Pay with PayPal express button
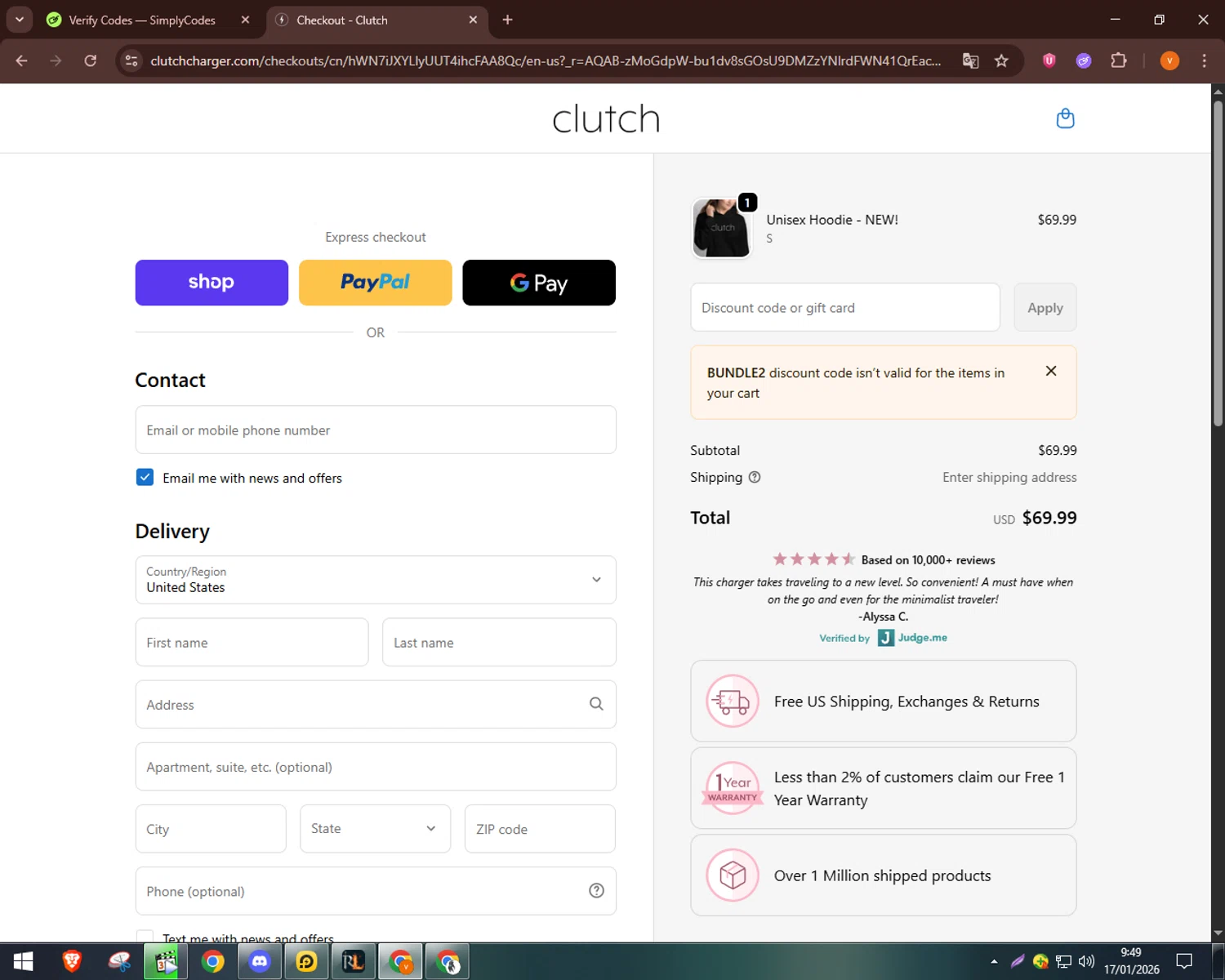This screenshot has width=1225, height=980. tap(375, 283)
